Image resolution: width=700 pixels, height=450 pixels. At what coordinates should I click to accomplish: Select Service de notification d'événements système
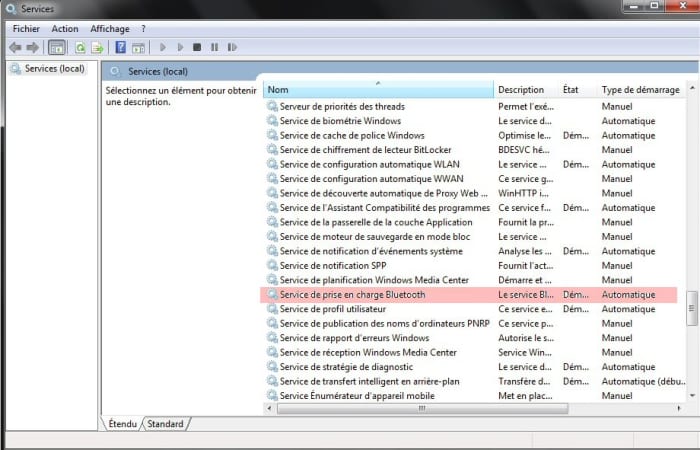(x=474, y=251)
